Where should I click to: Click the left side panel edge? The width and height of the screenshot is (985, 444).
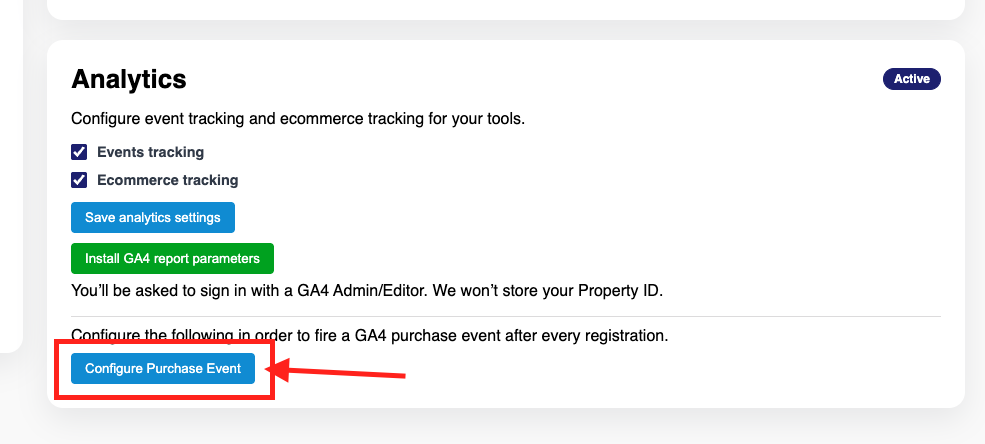(x=11, y=176)
